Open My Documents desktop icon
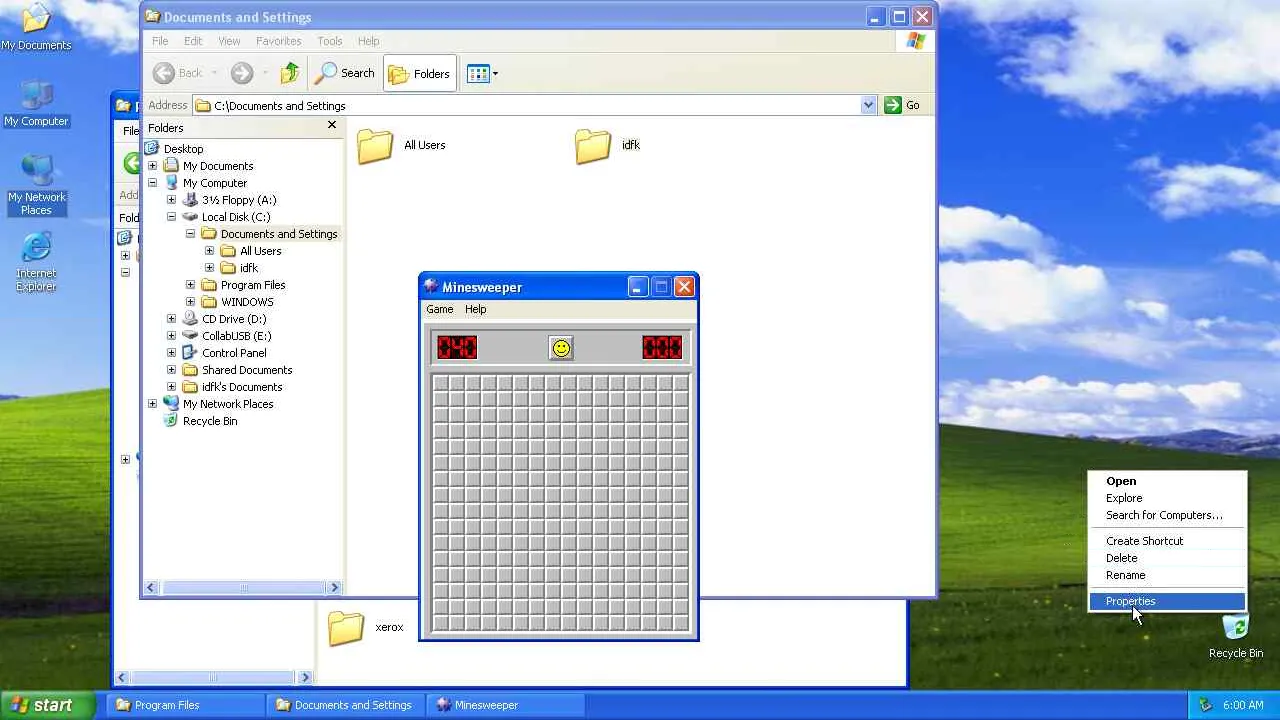The image size is (1280, 720). pyautogui.click(x=36, y=28)
